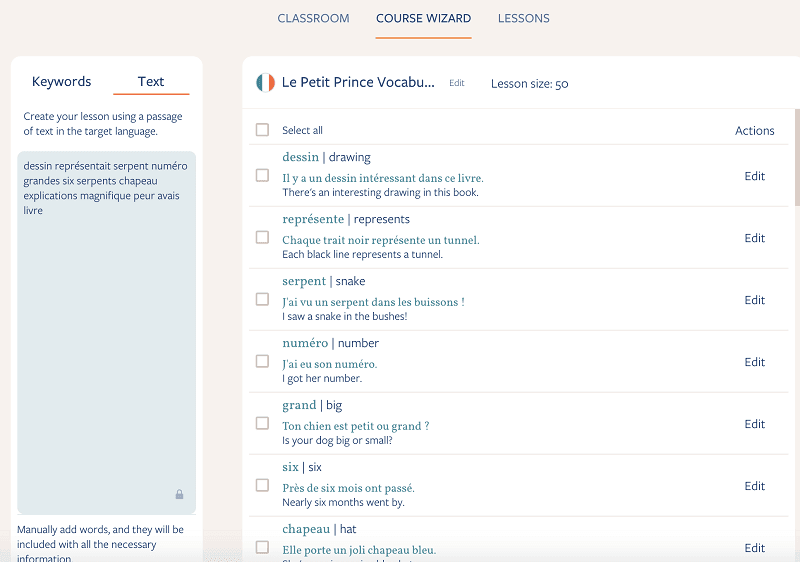
Task: Click translation 'Each black line represents a tunnel.'
Action: [x=362, y=254]
